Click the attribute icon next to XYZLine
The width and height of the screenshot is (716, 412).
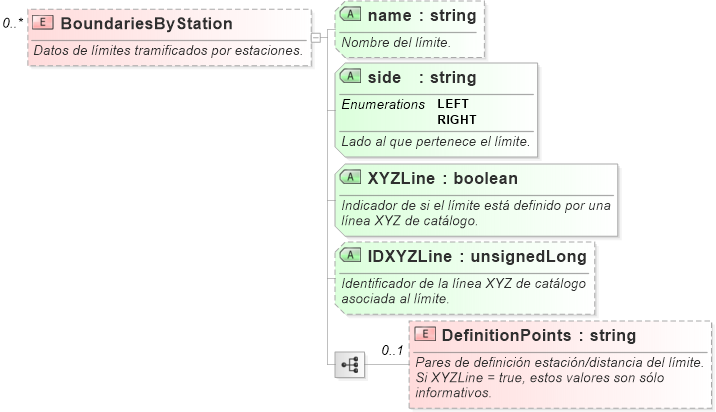point(350,177)
